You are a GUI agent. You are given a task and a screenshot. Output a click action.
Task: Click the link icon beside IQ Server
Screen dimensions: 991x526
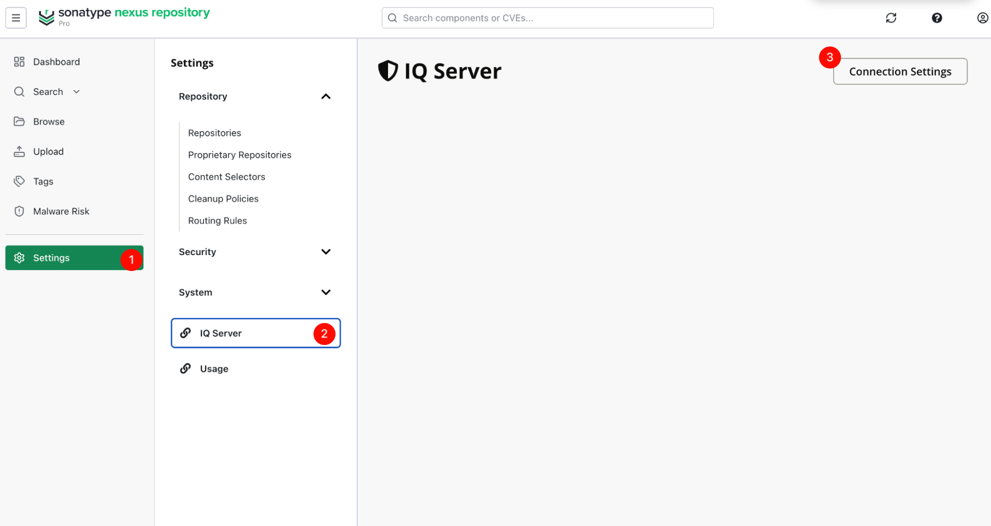point(185,333)
